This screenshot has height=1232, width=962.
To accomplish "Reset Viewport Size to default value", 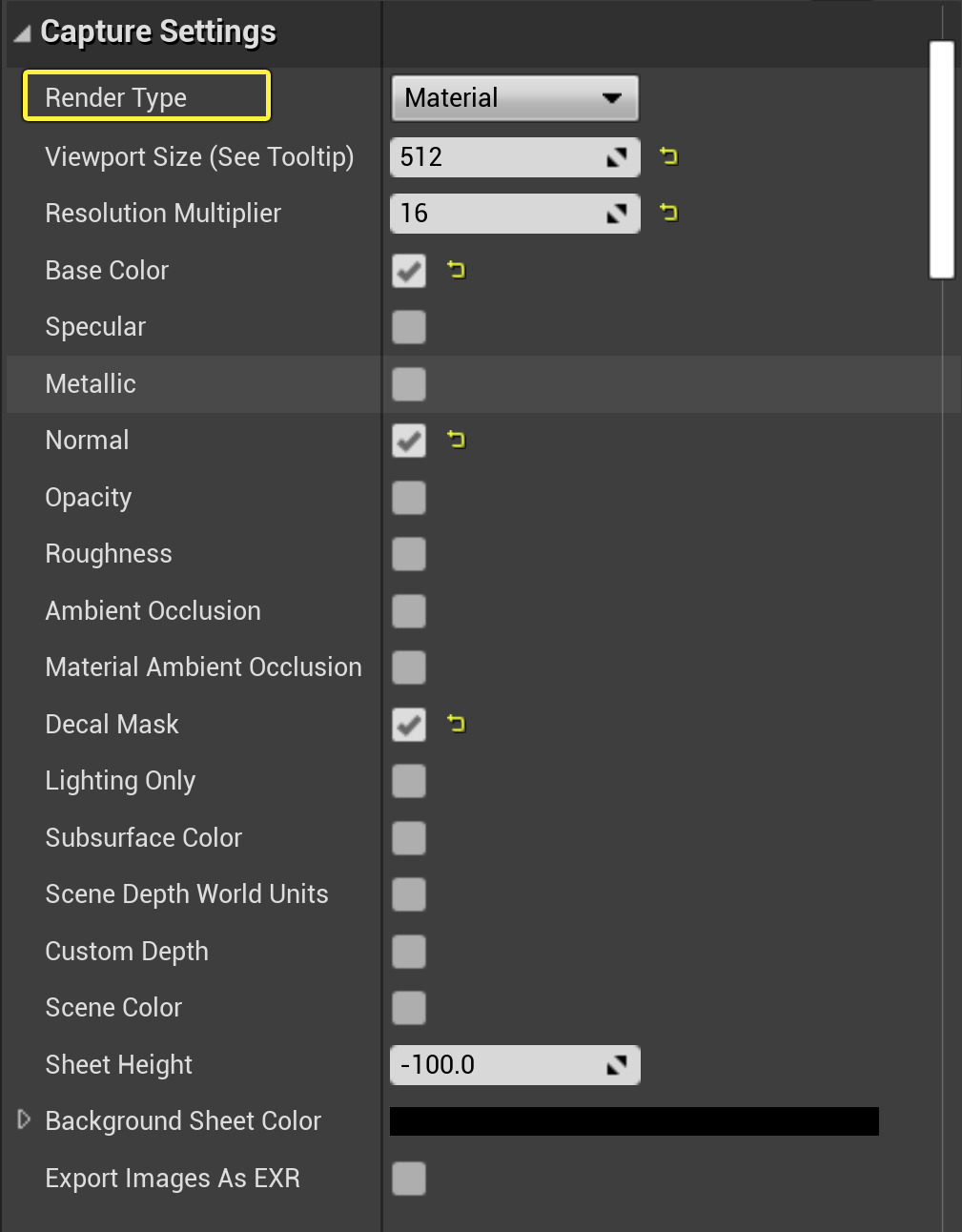I will [668, 157].
